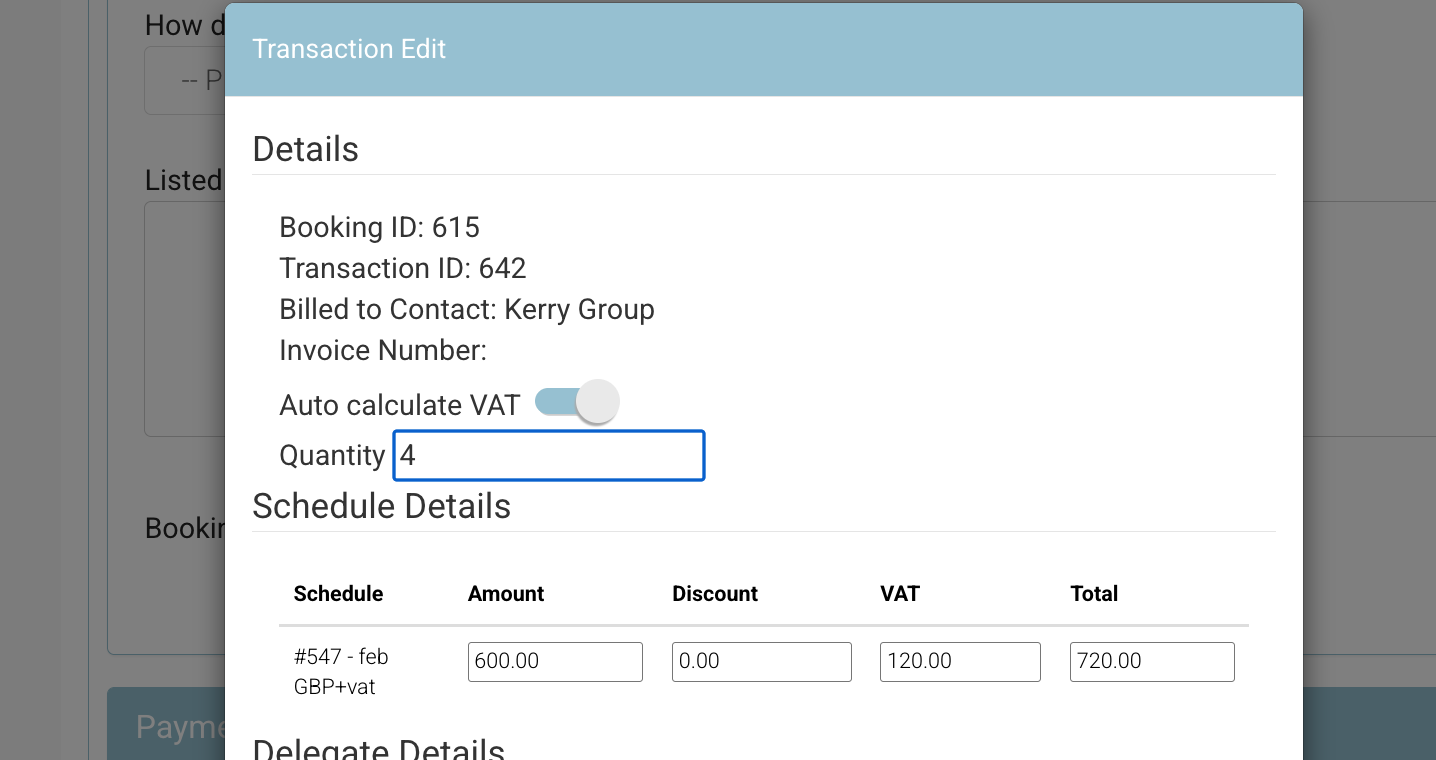Click the Auto calculate VAT label
Viewport: 1436px width, 760px height.
click(400, 405)
